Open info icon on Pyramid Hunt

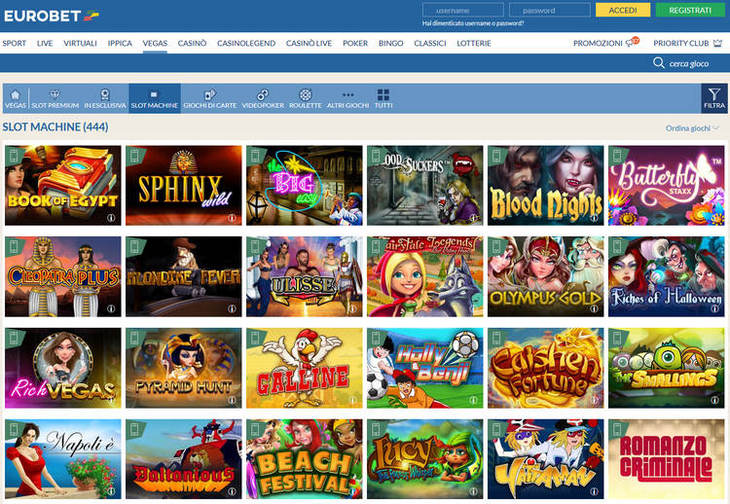(x=232, y=400)
